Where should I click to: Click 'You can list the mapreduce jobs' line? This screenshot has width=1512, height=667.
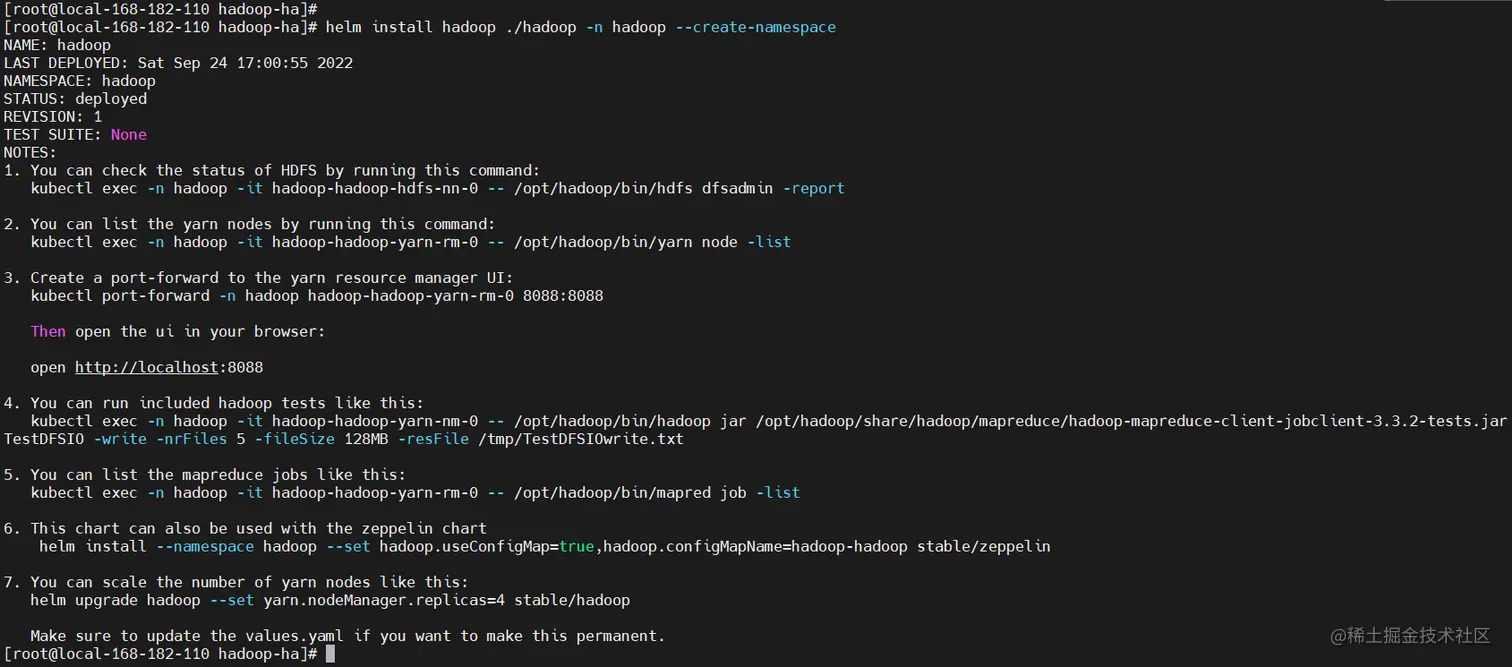(204, 475)
